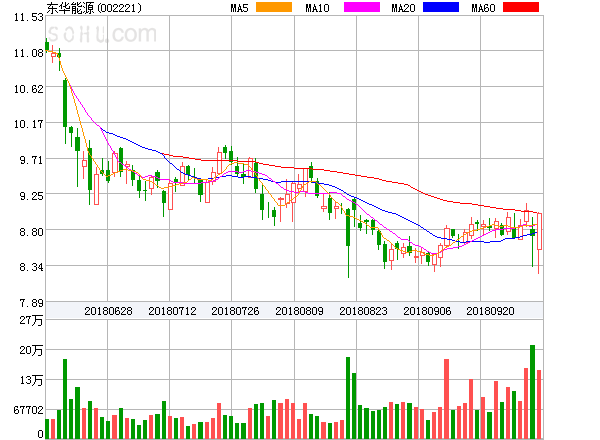Click the 20180920 date label
The width and height of the screenshot is (600, 440).
491,311
